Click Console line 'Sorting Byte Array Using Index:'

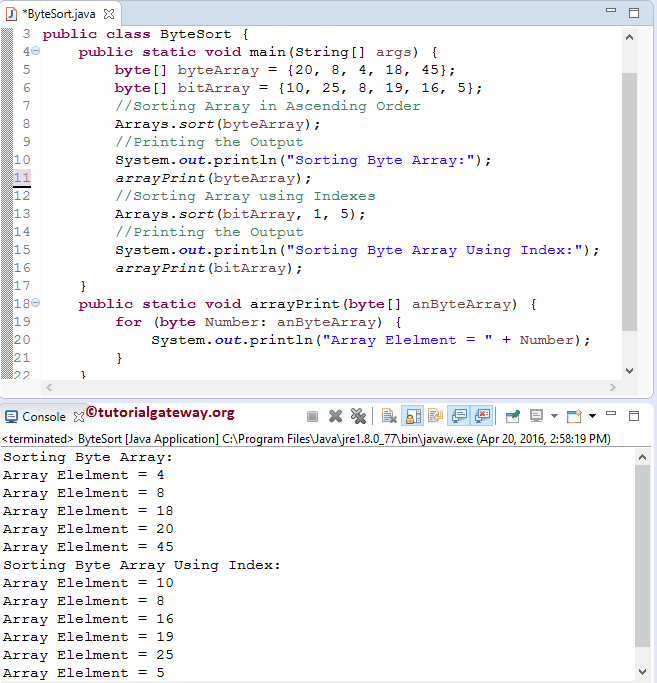tap(142, 565)
